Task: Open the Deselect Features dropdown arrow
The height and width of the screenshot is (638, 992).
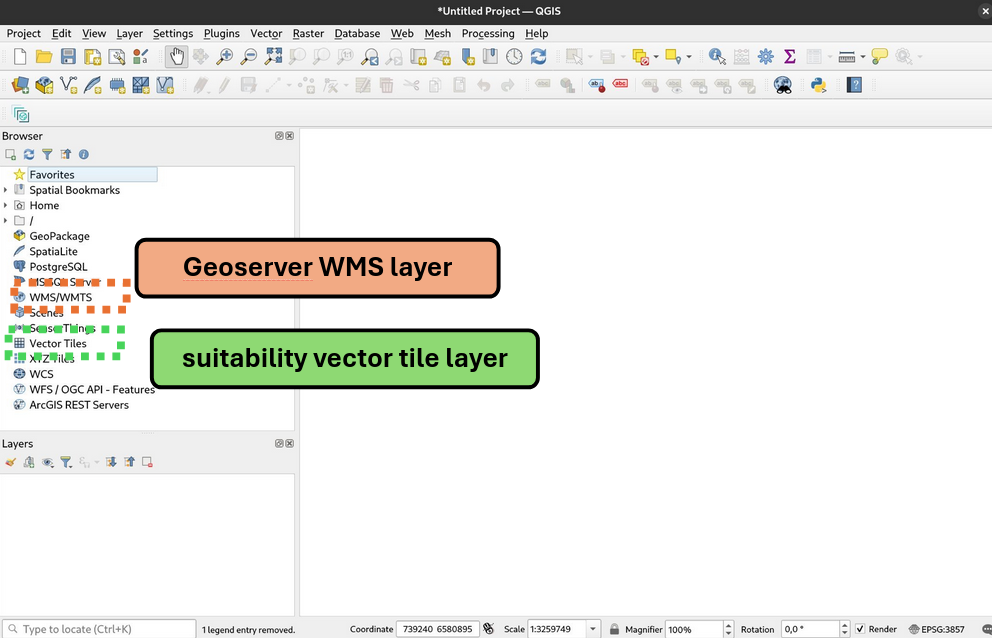Action: [x=656, y=57]
